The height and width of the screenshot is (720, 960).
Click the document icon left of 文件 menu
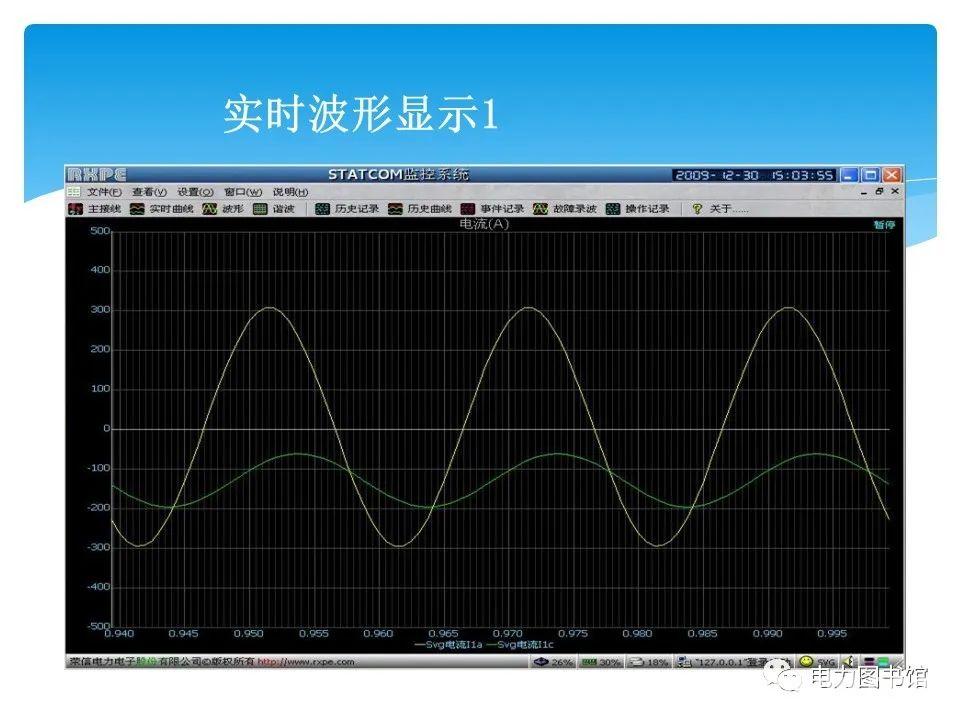pos(74,192)
